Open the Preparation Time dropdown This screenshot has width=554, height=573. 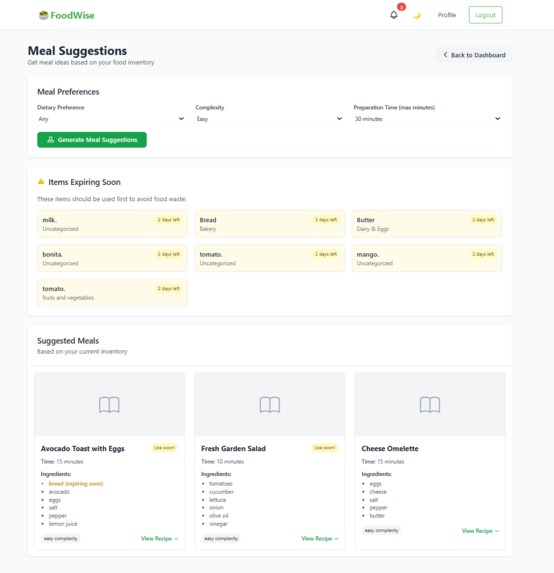(428, 118)
